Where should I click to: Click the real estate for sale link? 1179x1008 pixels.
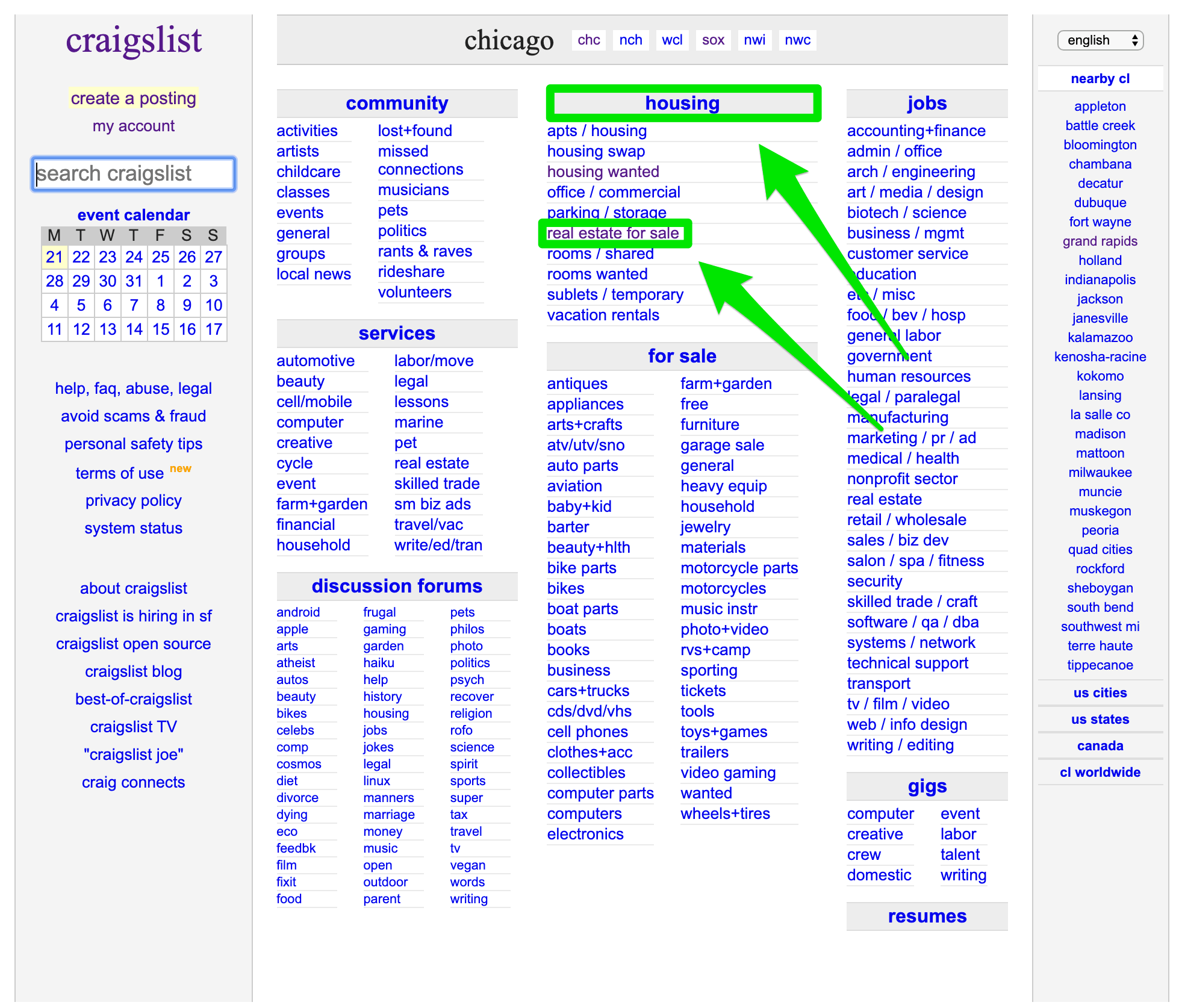click(615, 234)
